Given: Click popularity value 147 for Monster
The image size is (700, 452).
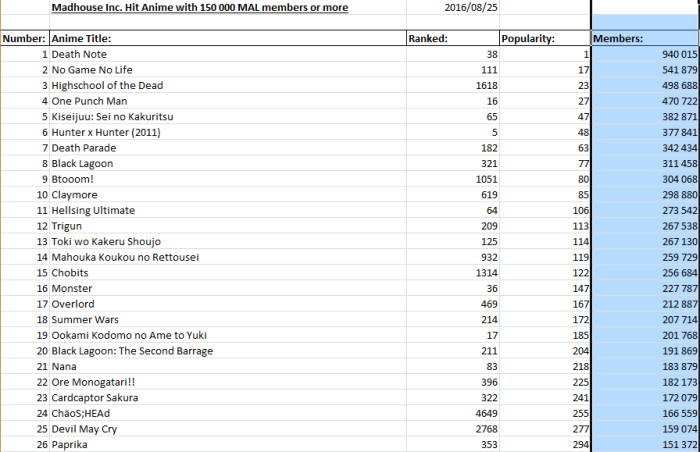Looking at the screenshot, I should click(x=545, y=289).
